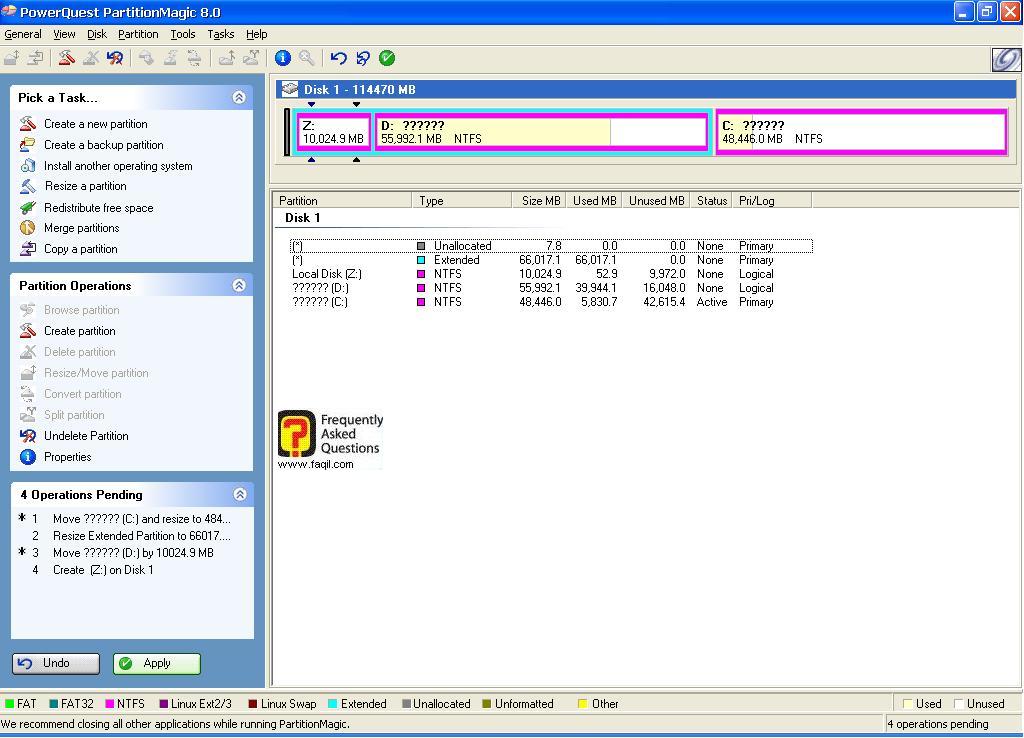Click Create a backup partition link

pos(103,145)
